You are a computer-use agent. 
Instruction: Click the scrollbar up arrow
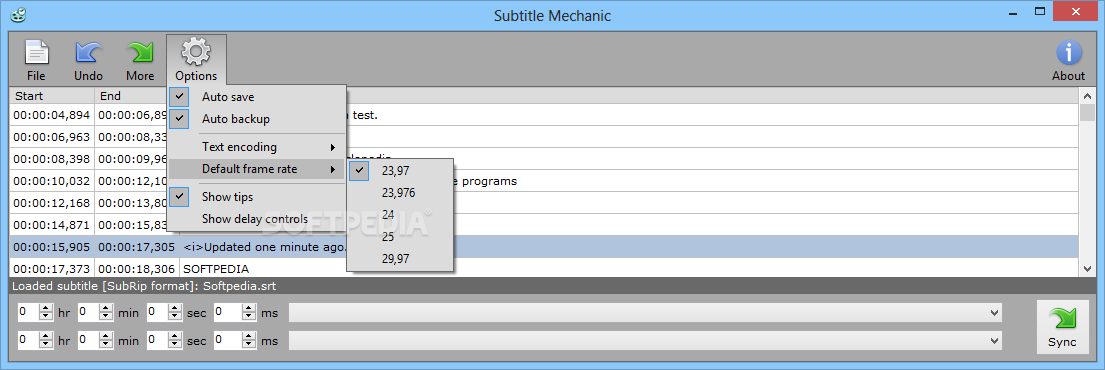point(1087,96)
